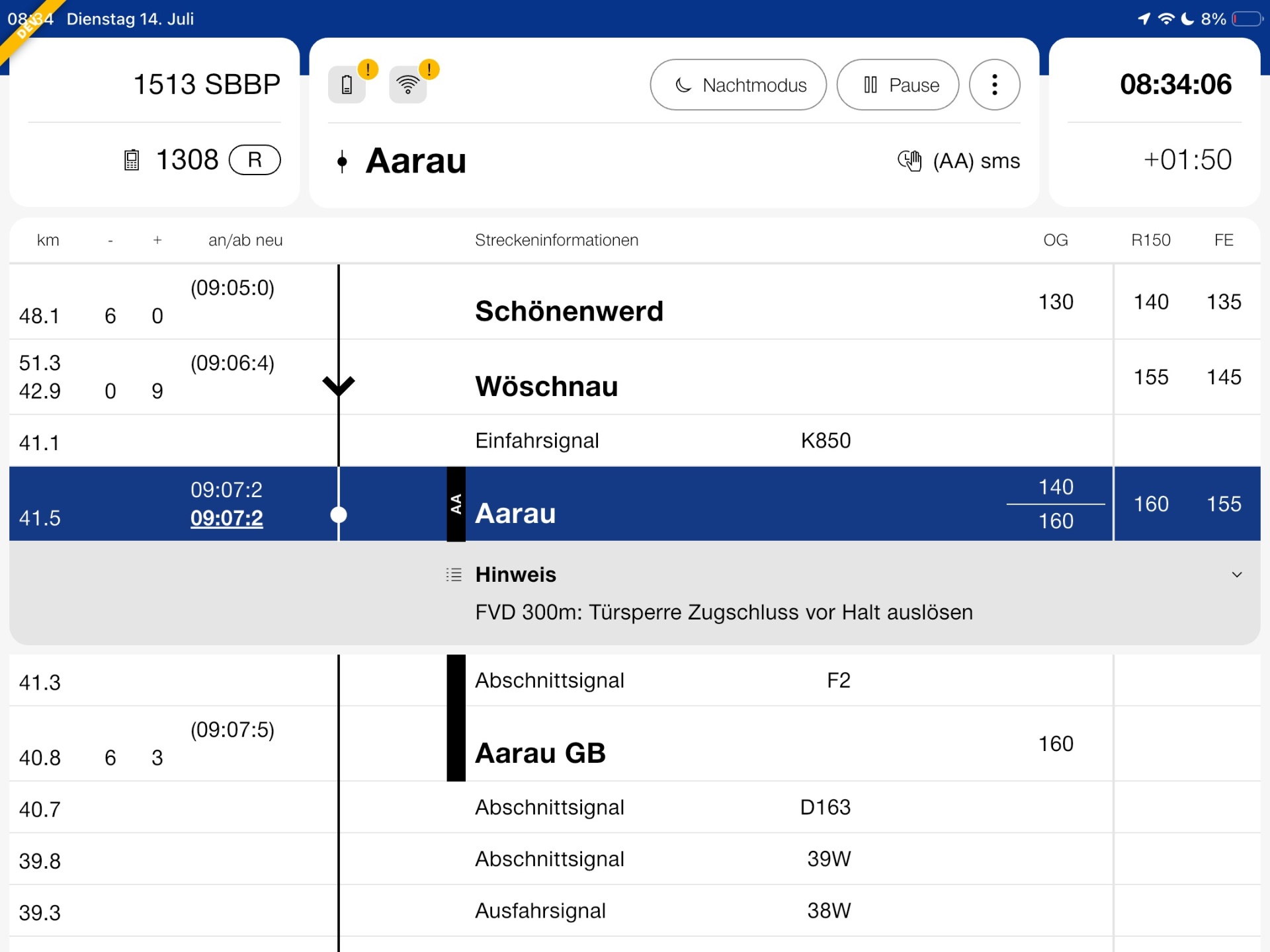Image resolution: width=1270 pixels, height=952 pixels.
Task: Tap the R150 column header
Action: 1151,240
